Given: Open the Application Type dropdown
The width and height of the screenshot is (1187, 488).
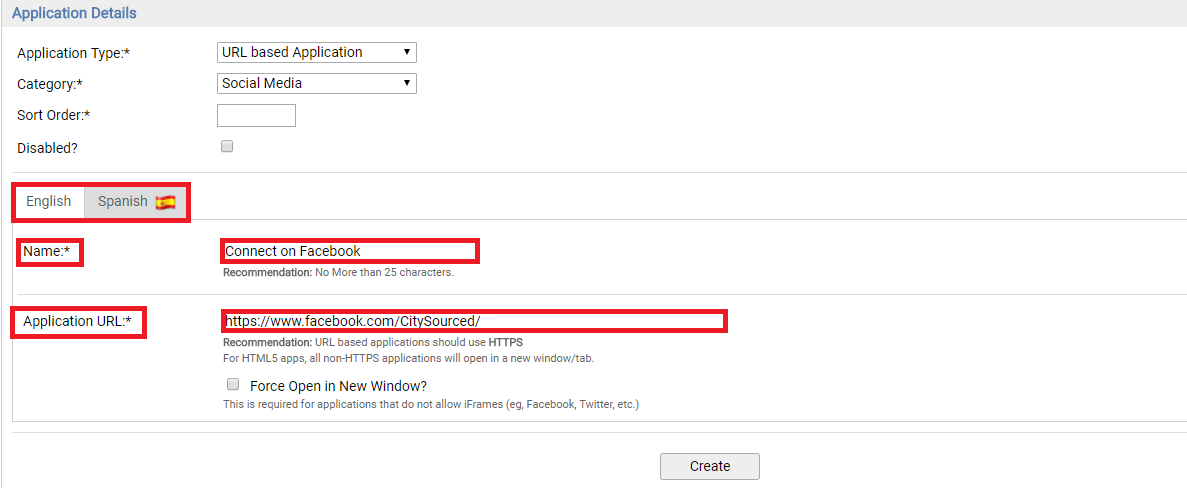Looking at the screenshot, I should pyautogui.click(x=316, y=52).
